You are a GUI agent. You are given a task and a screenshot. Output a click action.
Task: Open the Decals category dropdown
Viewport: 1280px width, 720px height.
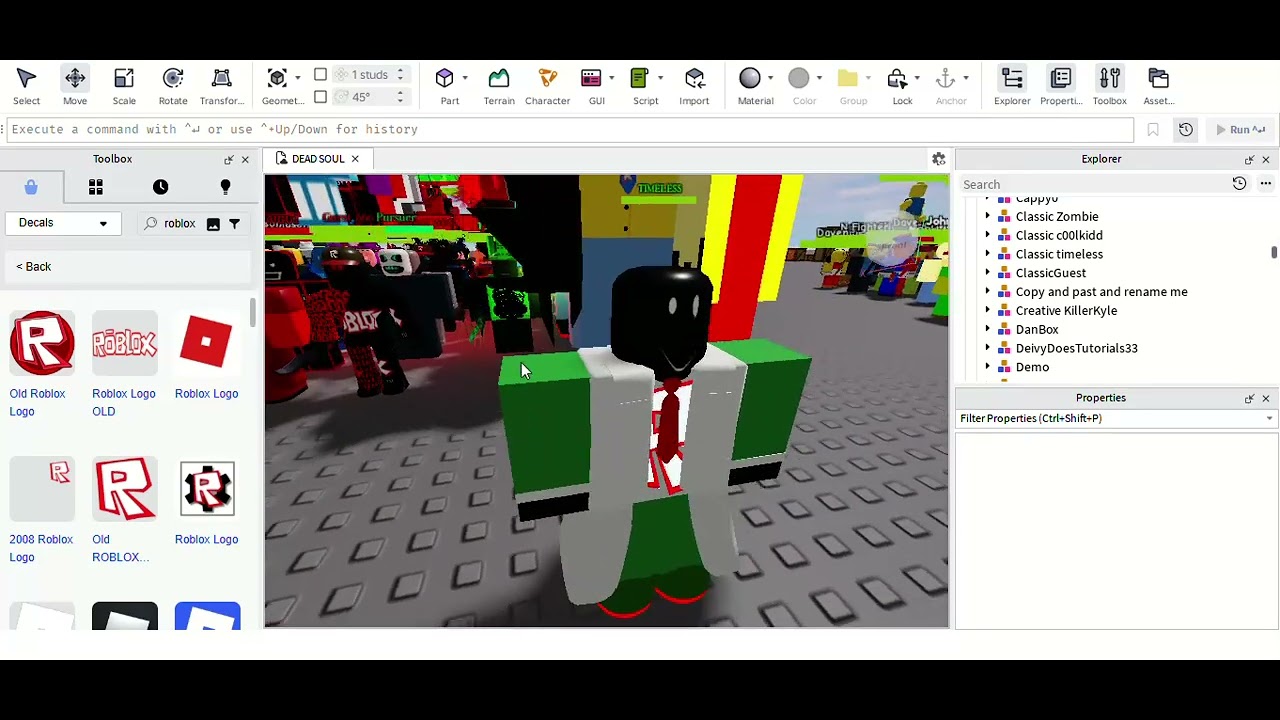[63, 223]
